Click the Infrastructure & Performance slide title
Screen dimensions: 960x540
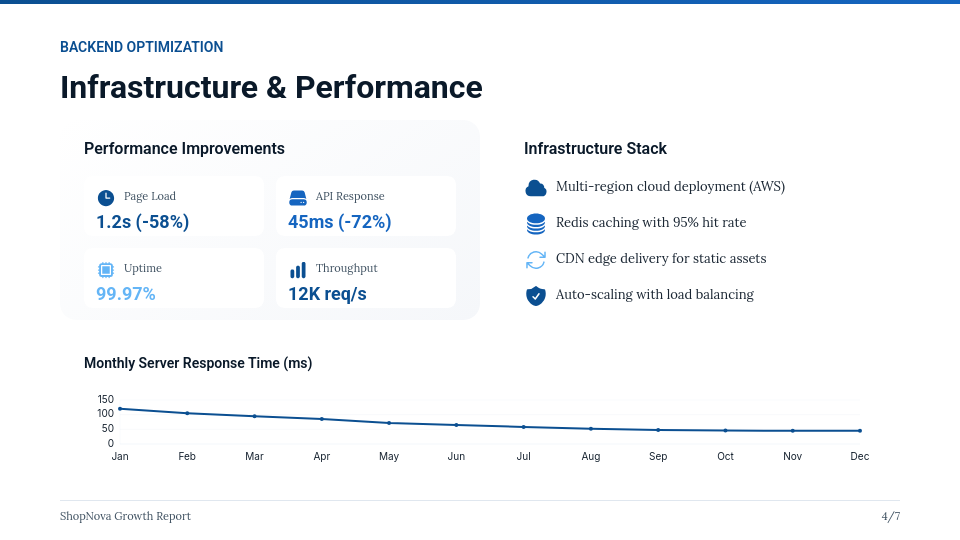(271, 87)
